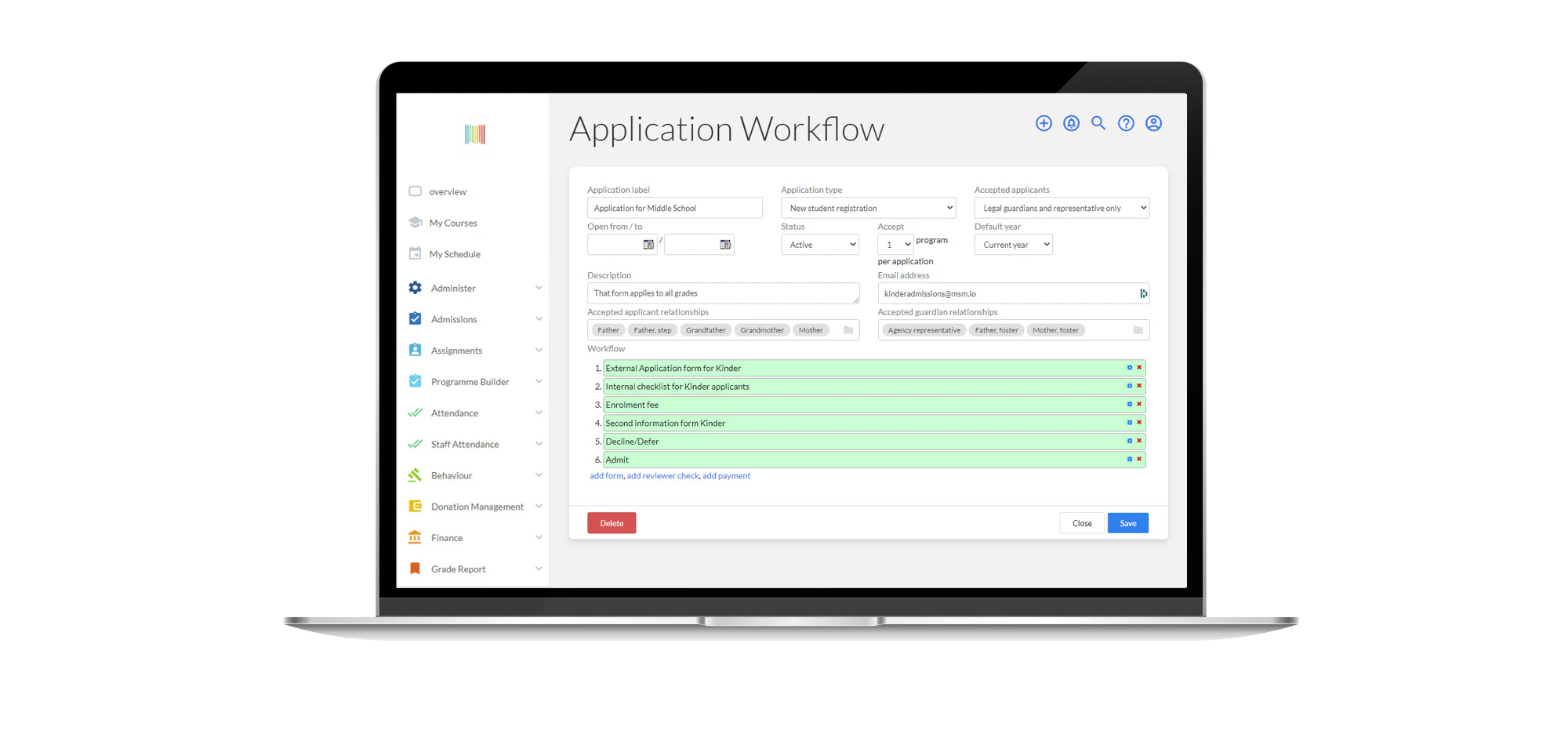Viewport: 1568px width, 756px height.
Task: Open settings for Admit workflow step
Action: (1130, 460)
